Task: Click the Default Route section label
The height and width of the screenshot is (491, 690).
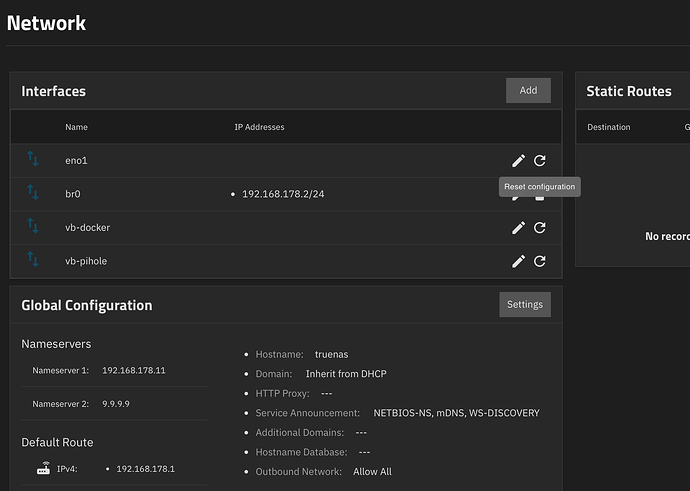Action: click(x=57, y=442)
